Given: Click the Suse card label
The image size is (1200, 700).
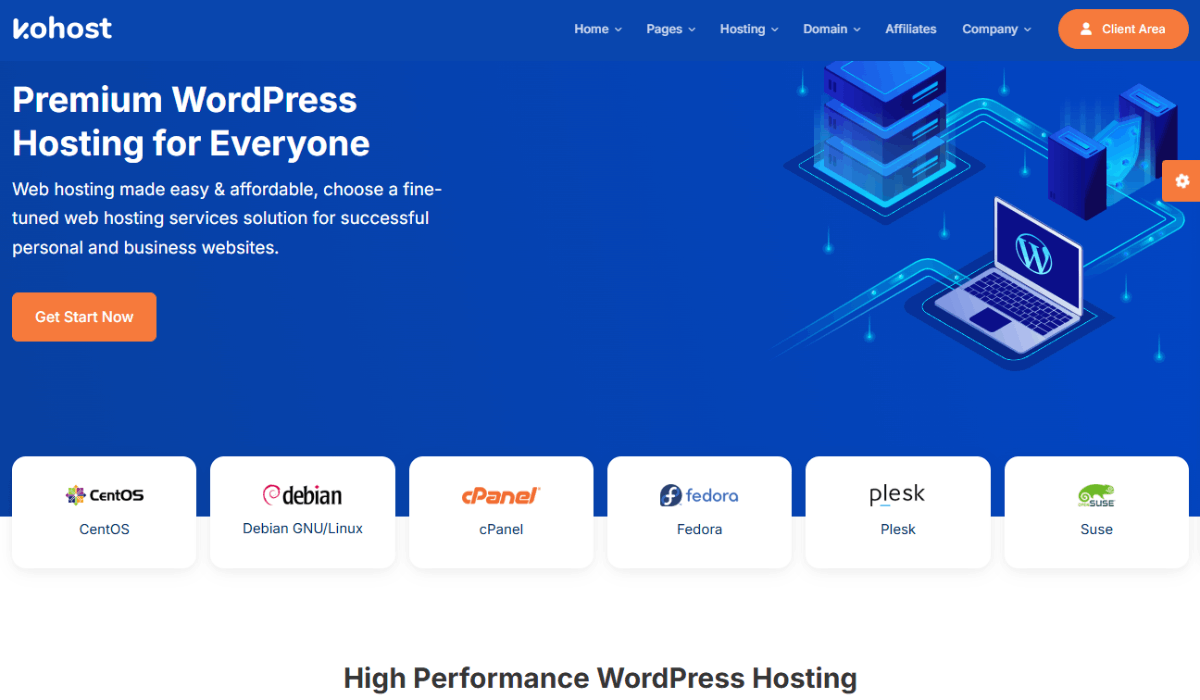Looking at the screenshot, I should point(1096,529).
